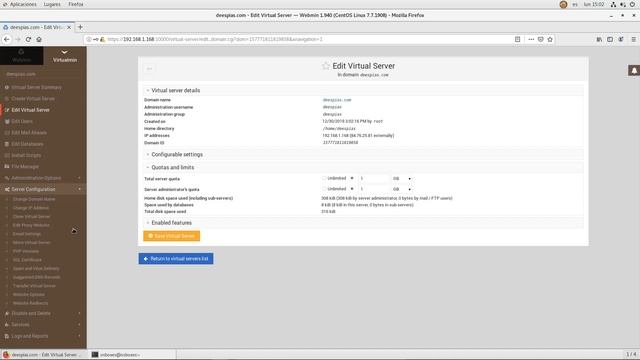This screenshot has height=360, width=640.
Task: Open notifications bell at right edge
Action: (x=634, y=71)
